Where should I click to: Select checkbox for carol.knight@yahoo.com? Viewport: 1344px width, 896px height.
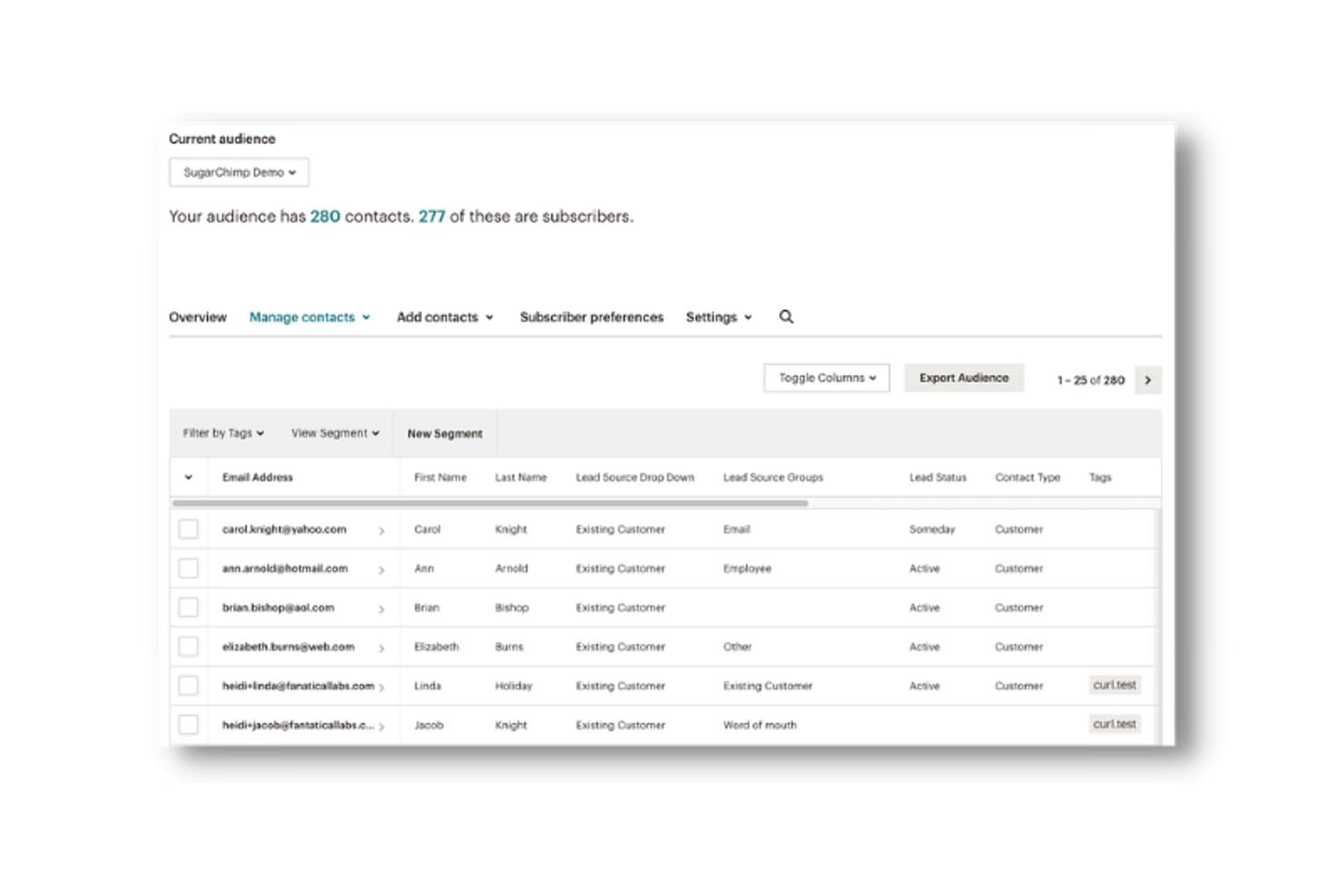[x=188, y=529]
